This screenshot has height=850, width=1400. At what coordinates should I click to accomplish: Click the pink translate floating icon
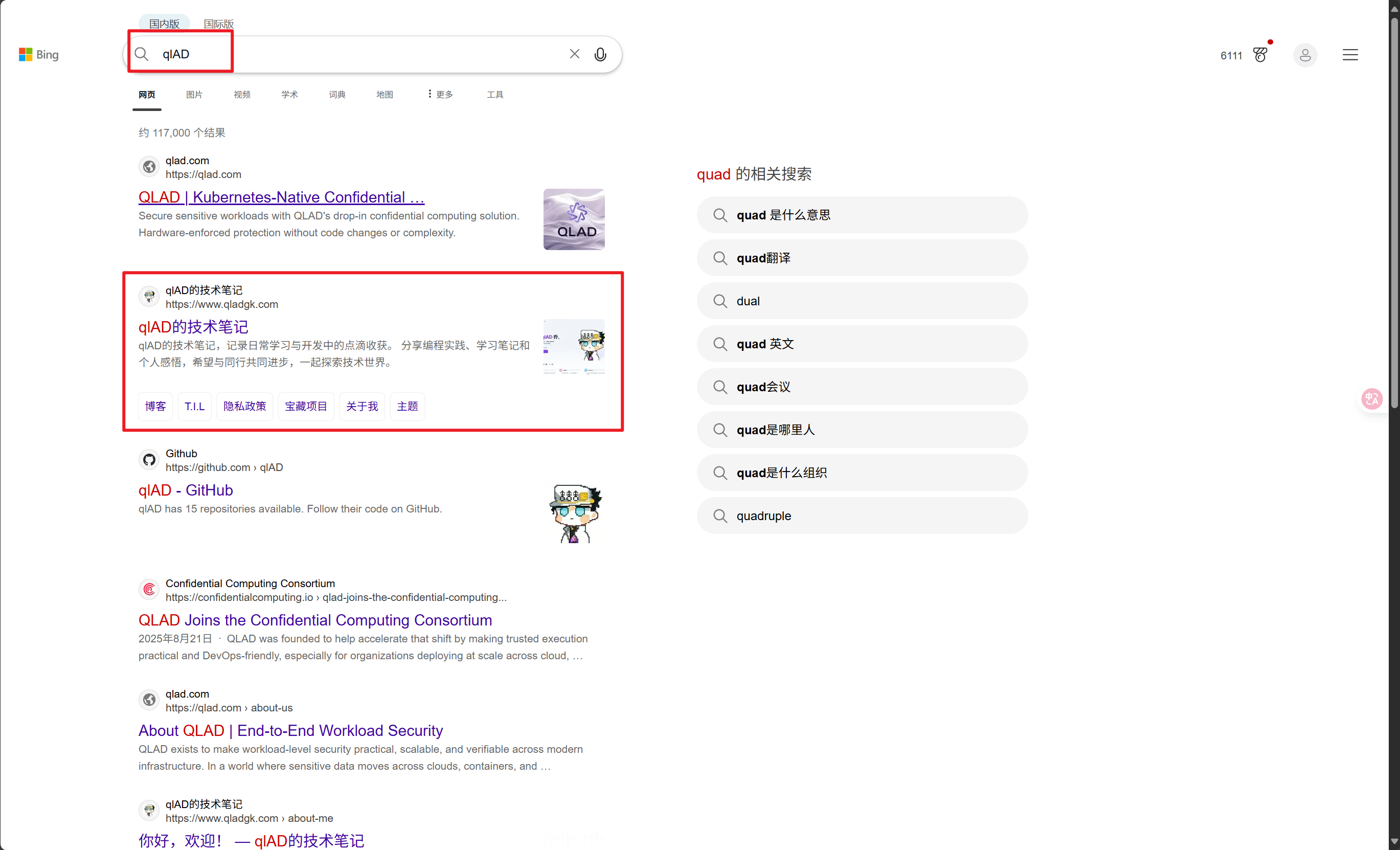1371,399
